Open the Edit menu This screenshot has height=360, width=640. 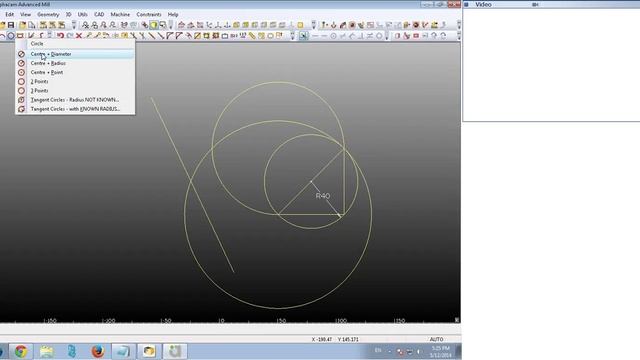point(9,14)
